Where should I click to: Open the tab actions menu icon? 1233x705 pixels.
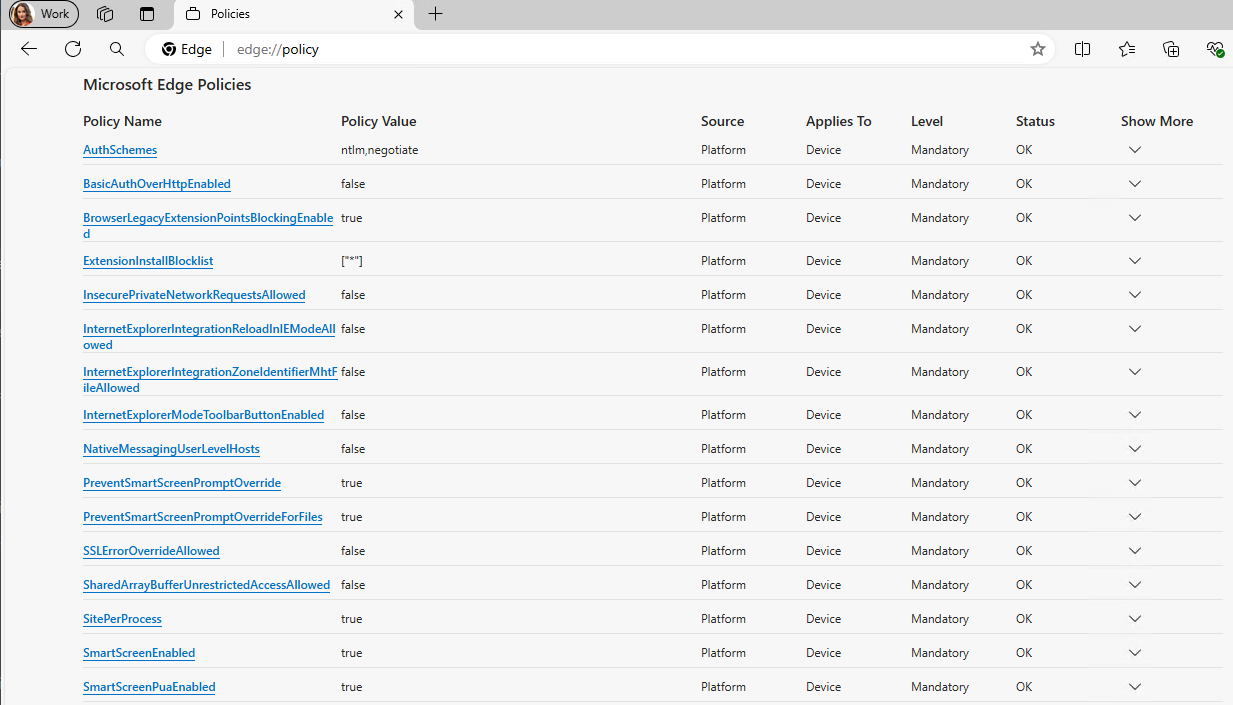(x=147, y=14)
